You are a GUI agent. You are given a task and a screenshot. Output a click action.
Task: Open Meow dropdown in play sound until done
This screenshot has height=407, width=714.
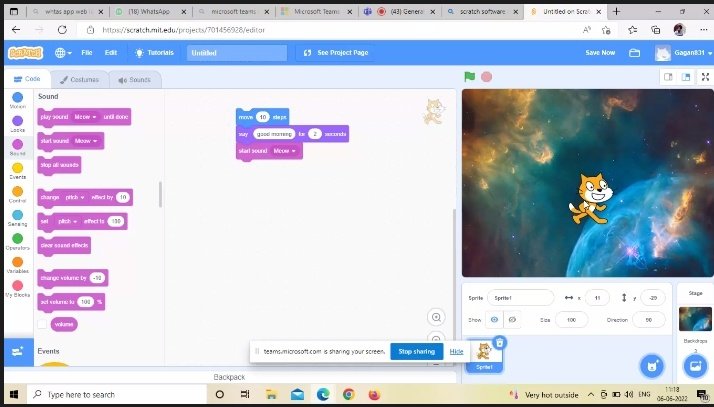(x=85, y=117)
